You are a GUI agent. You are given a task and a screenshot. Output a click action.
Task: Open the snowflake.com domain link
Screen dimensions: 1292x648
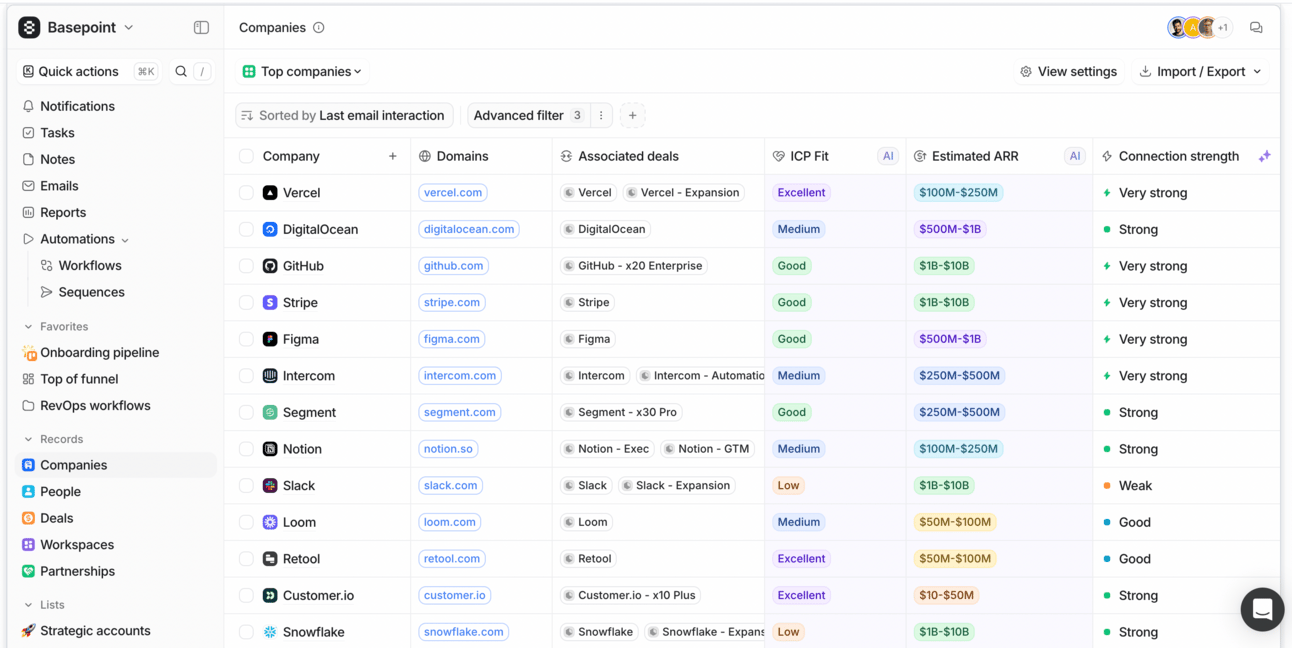[x=463, y=632]
